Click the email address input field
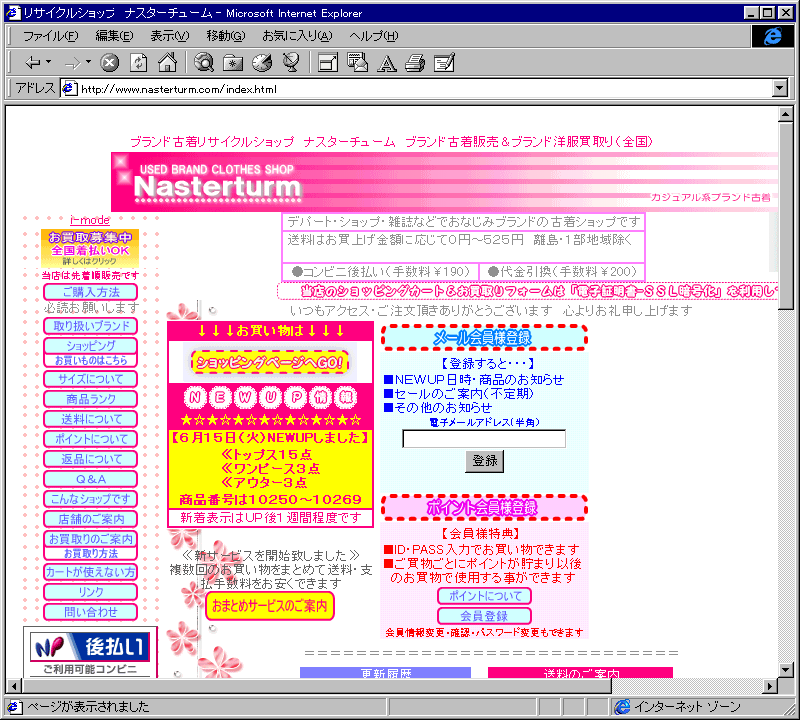This screenshot has width=800, height=720. pyautogui.click(x=484, y=439)
